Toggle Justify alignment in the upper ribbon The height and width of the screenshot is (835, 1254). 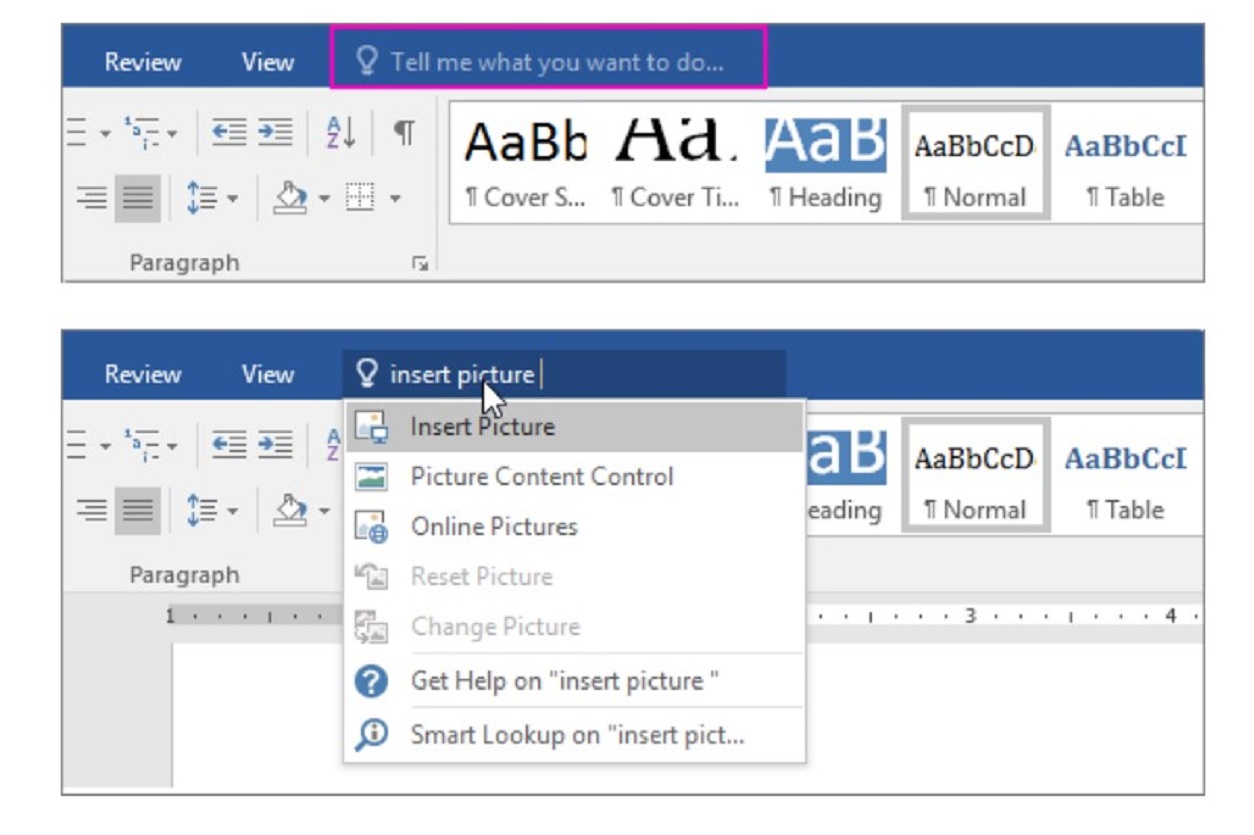(x=137, y=197)
